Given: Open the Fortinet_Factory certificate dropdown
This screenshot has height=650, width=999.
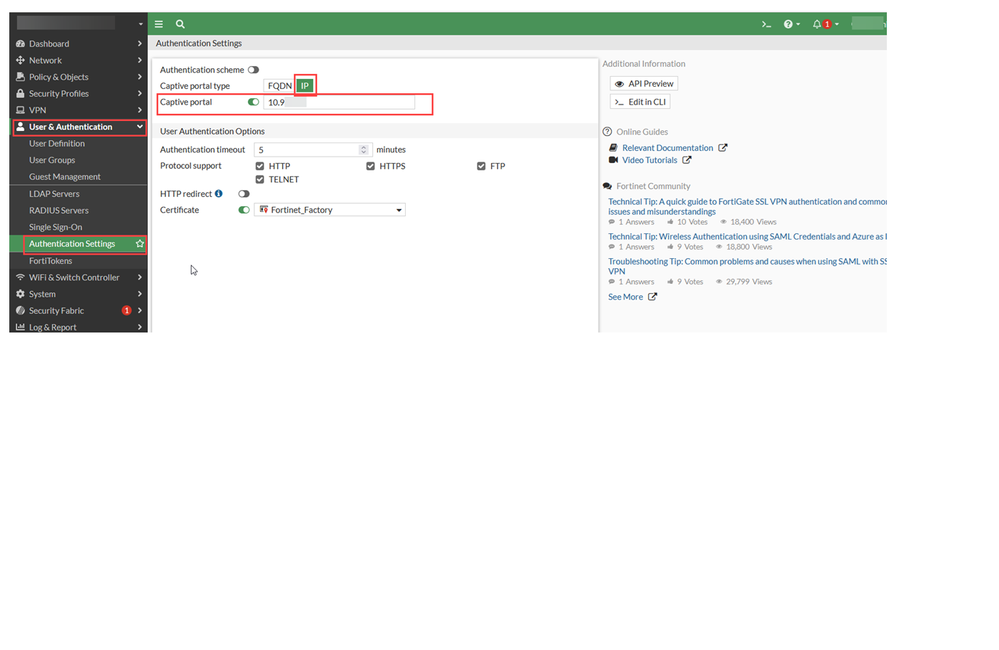Looking at the screenshot, I should [330, 210].
